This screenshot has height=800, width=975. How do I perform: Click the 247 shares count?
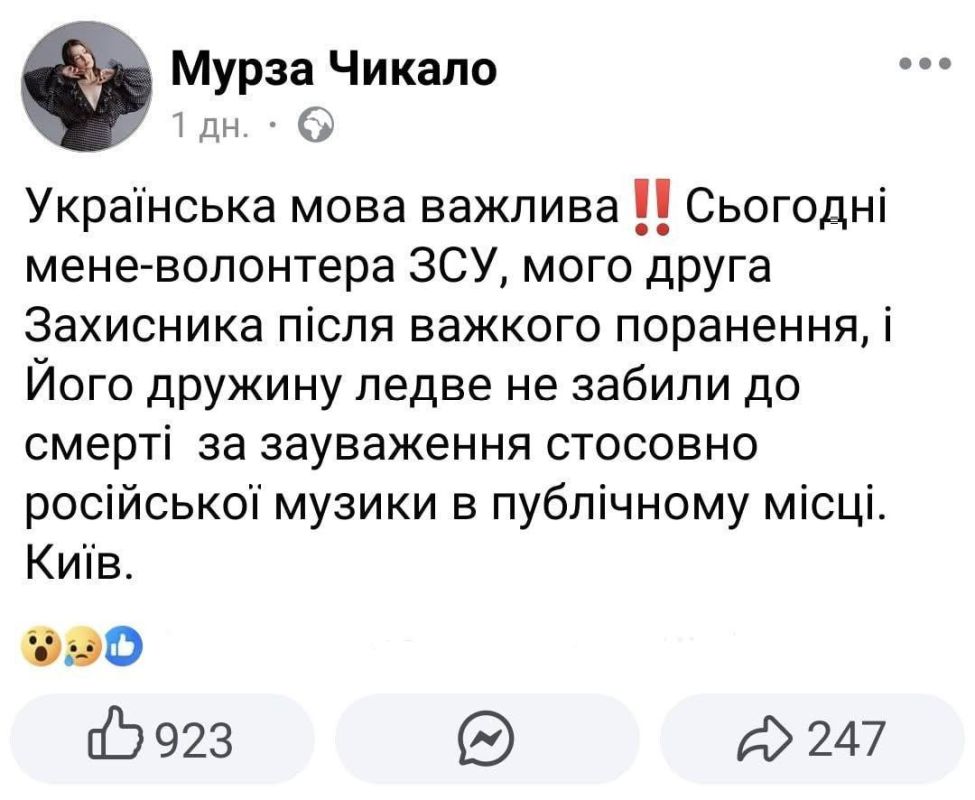(845, 738)
